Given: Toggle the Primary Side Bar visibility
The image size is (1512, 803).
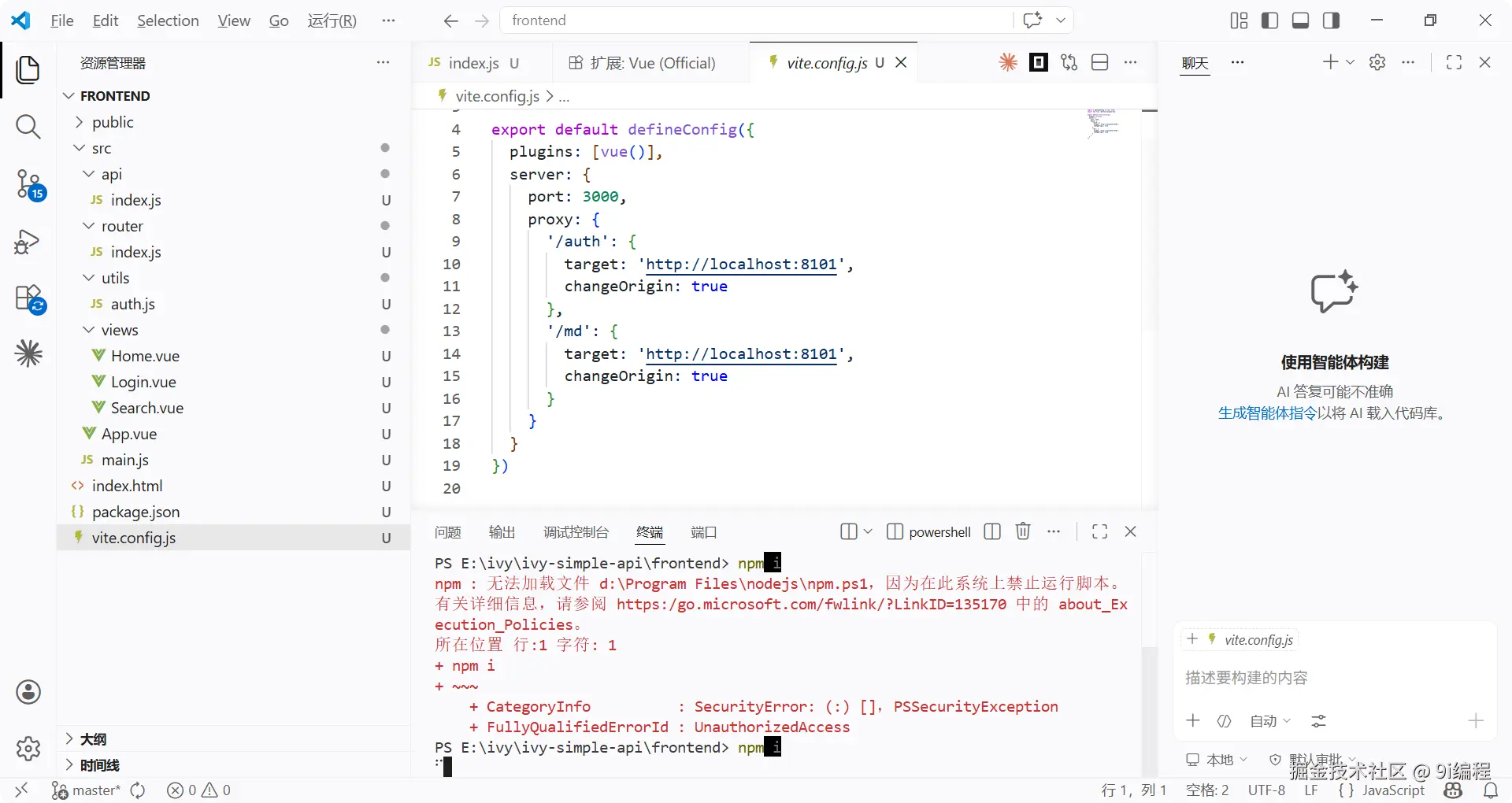Looking at the screenshot, I should click(1269, 20).
